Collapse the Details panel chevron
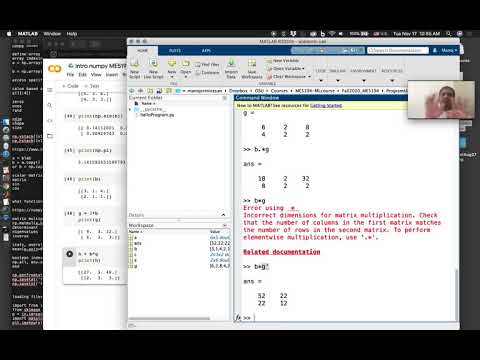The height and width of the screenshot is (360, 480). pyautogui.click(x=223, y=215)
